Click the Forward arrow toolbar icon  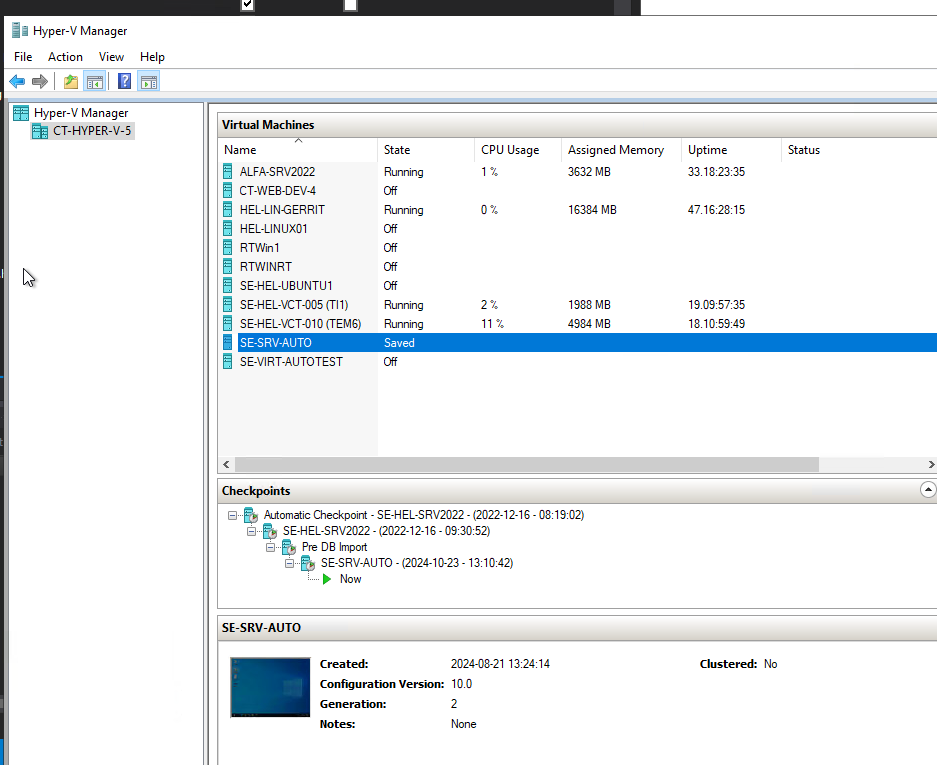pos(40,82)
